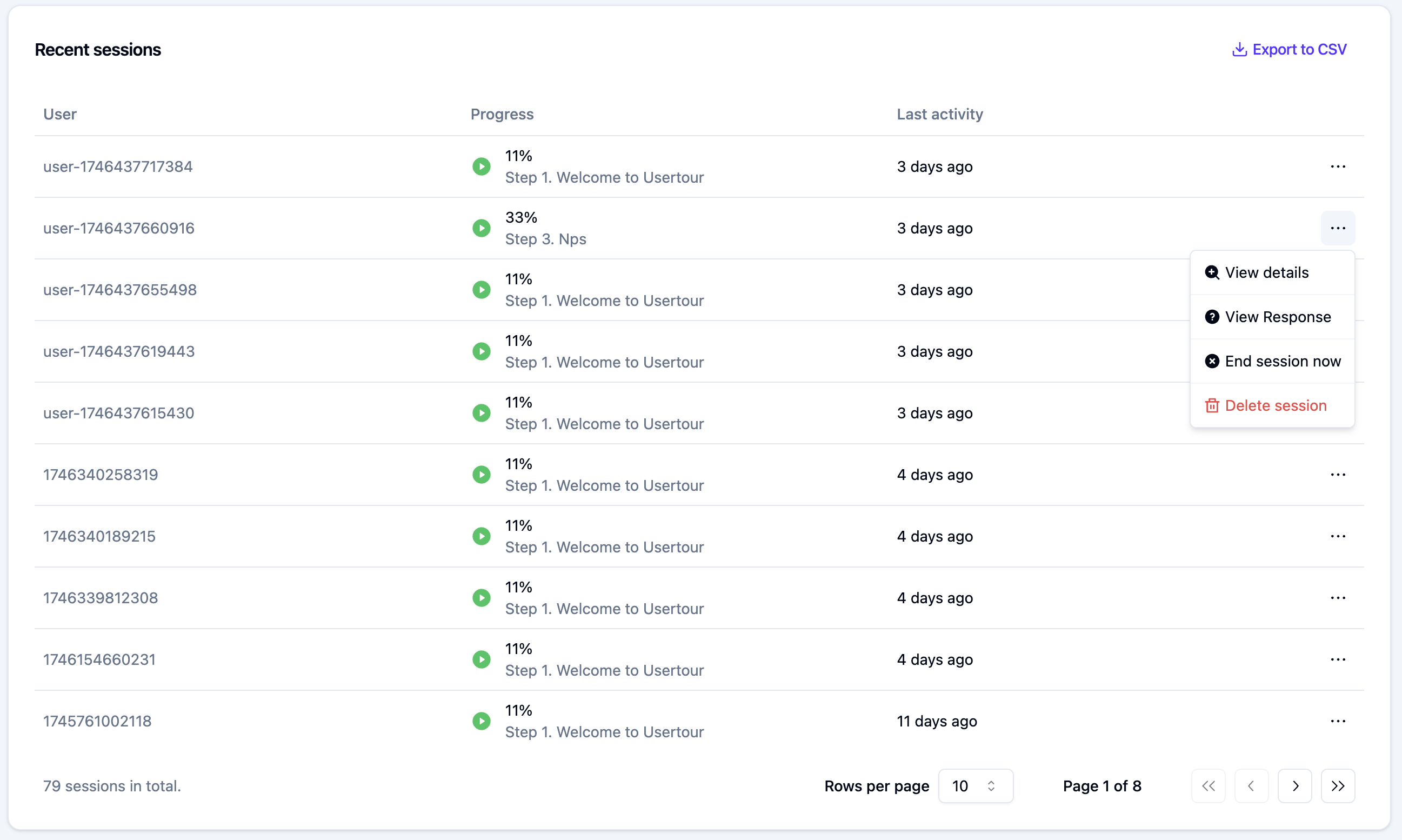Open the three-dot menu for session 1746340258319
Viewport: 1402px width, 840px height.
click(x=1338, y=475)
